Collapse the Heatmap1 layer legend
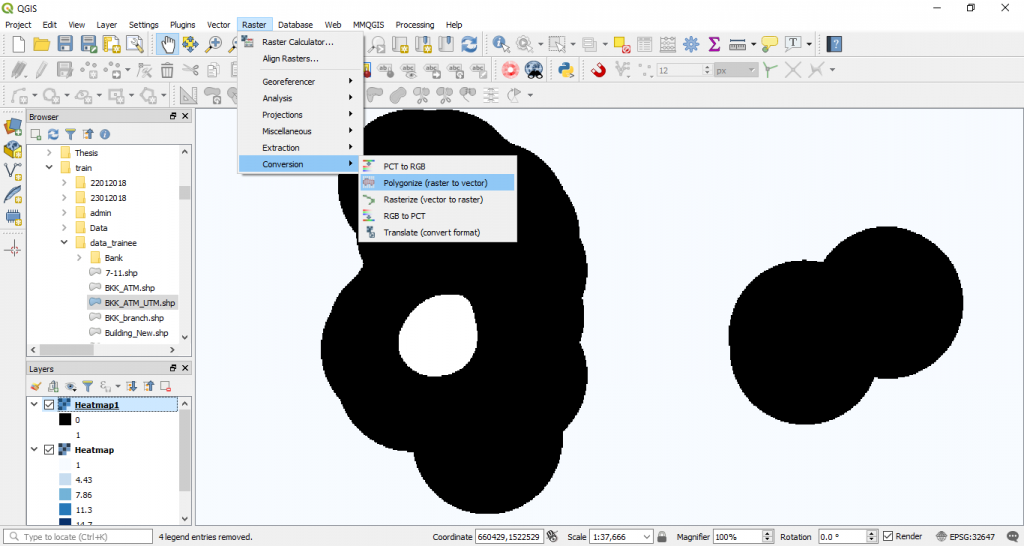1024x546 pixels. (34, 405)
